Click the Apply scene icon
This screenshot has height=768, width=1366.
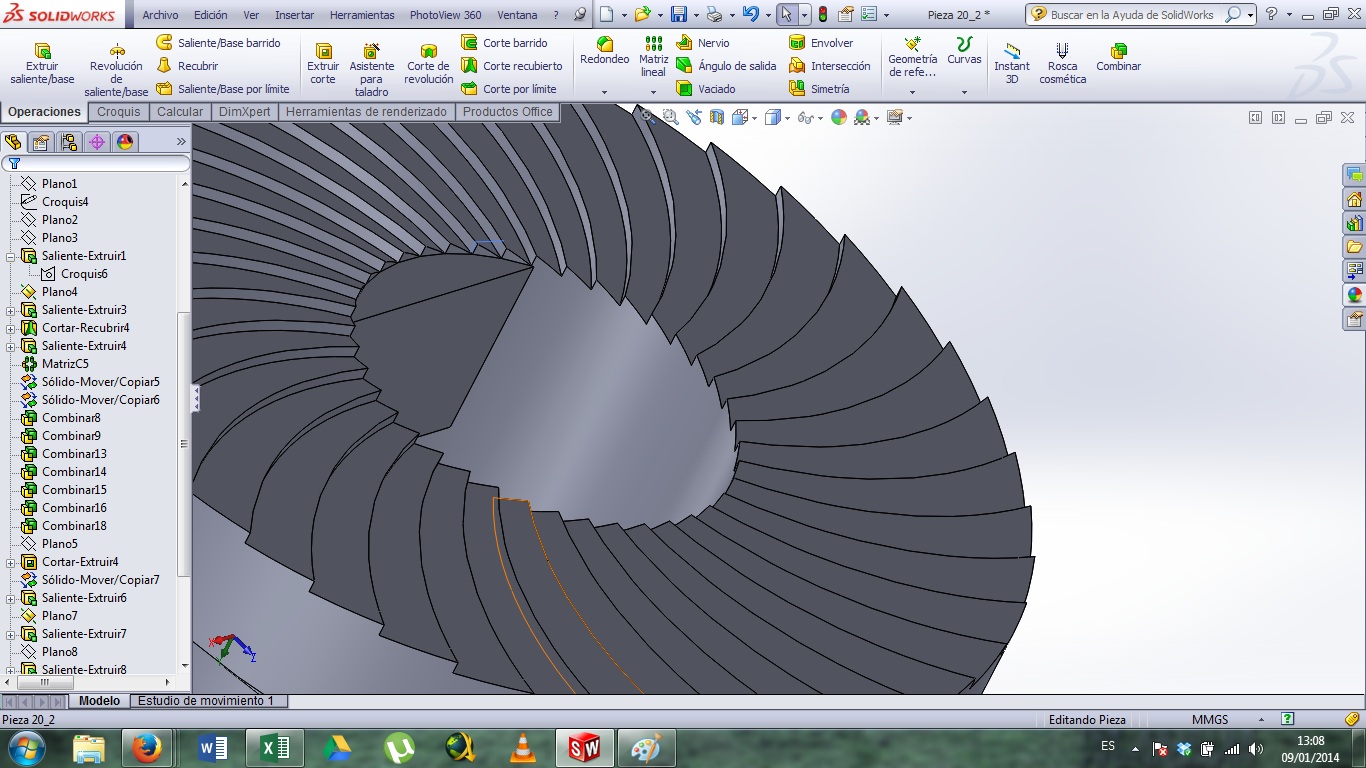(862, 117)
